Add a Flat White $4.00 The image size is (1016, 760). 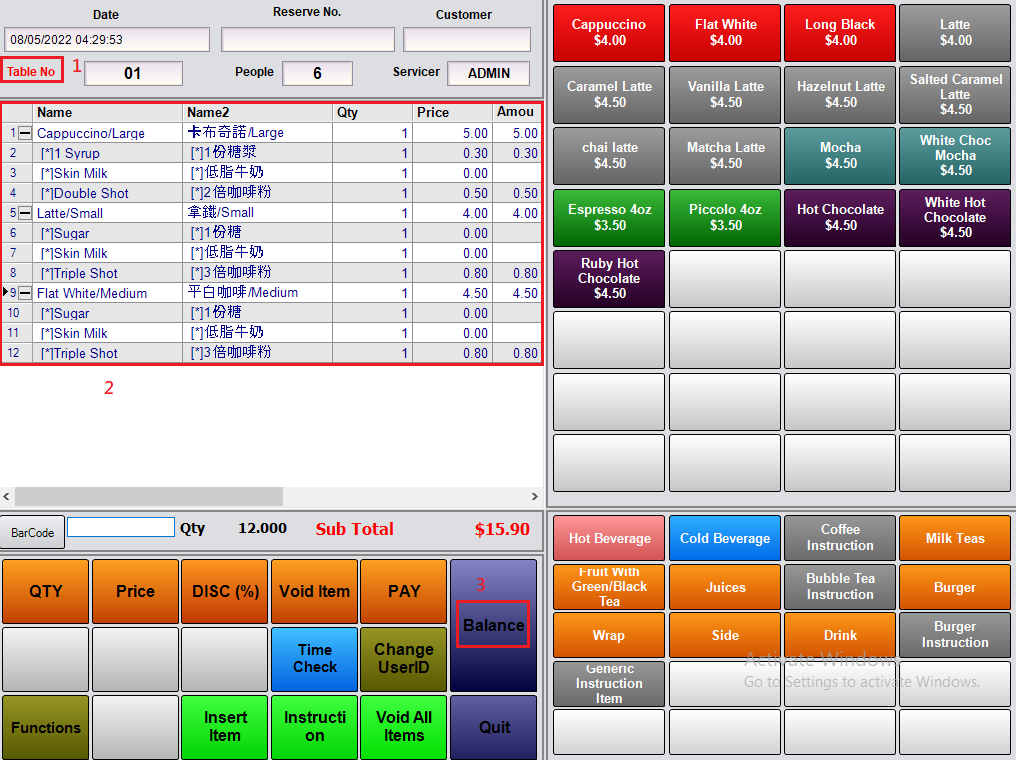[725, 32]
